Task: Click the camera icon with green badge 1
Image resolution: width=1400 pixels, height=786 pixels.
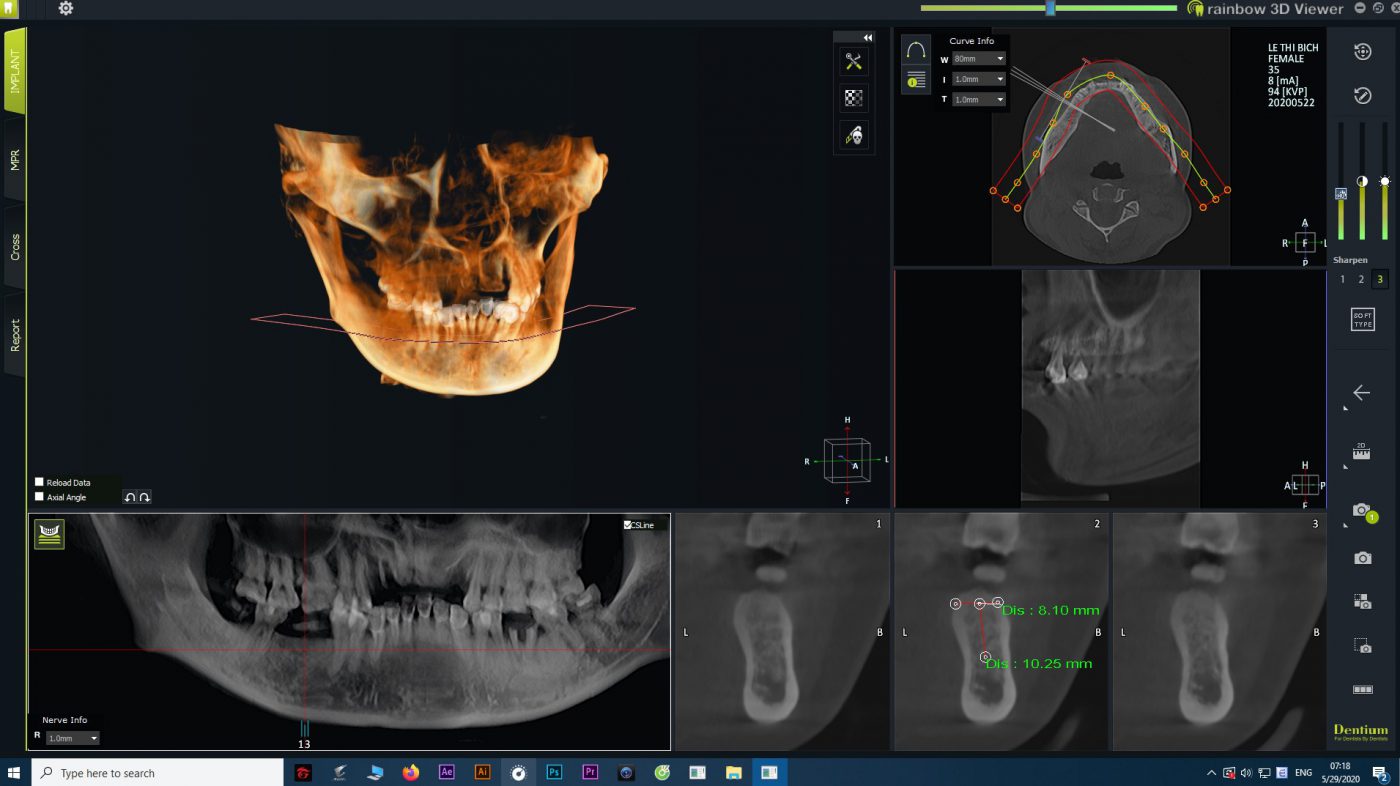Action: [x=1363, y=511]
